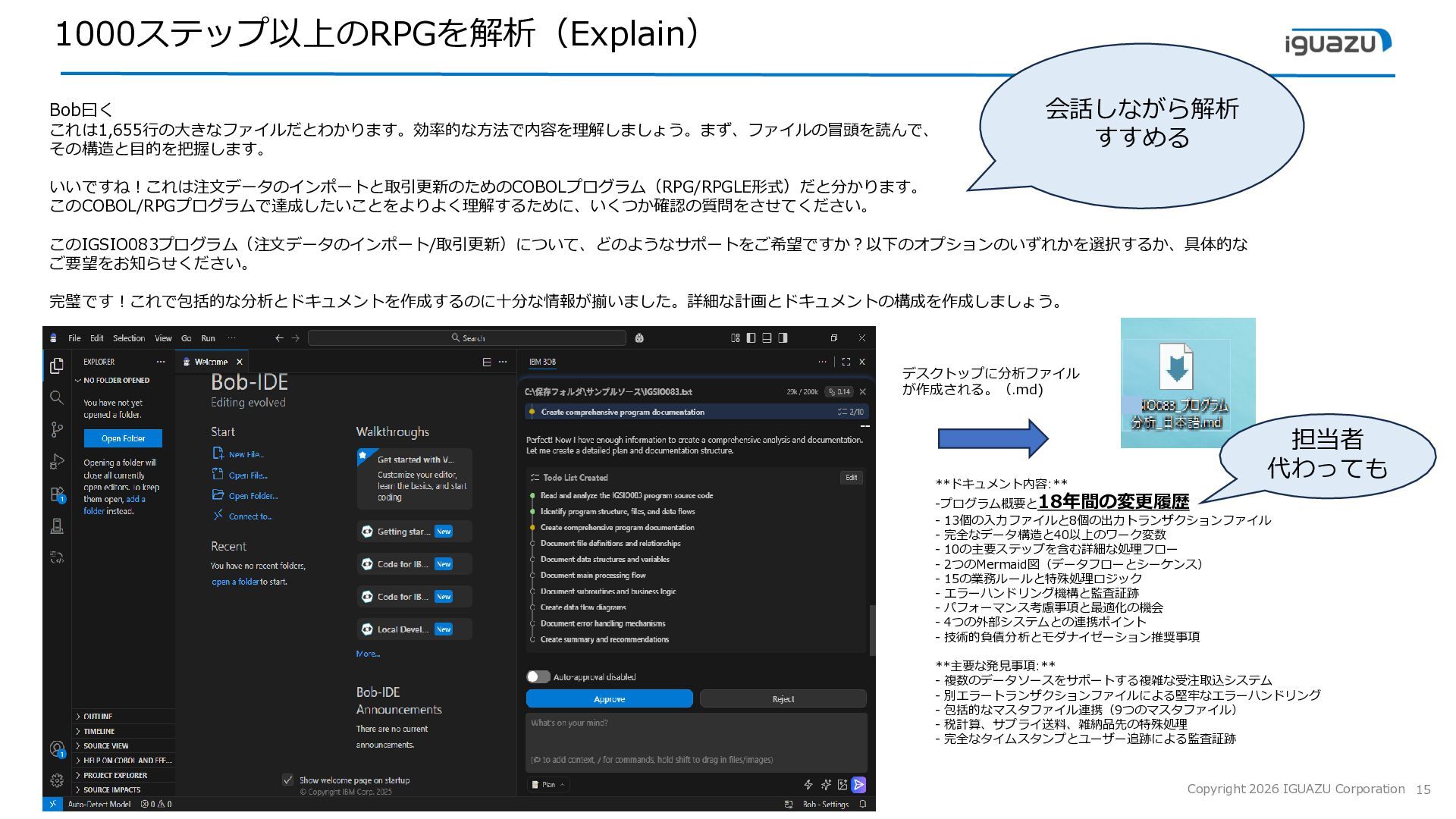Click Edit on the Todo List
1456x819 pixels.
click(x=852, y=478)
